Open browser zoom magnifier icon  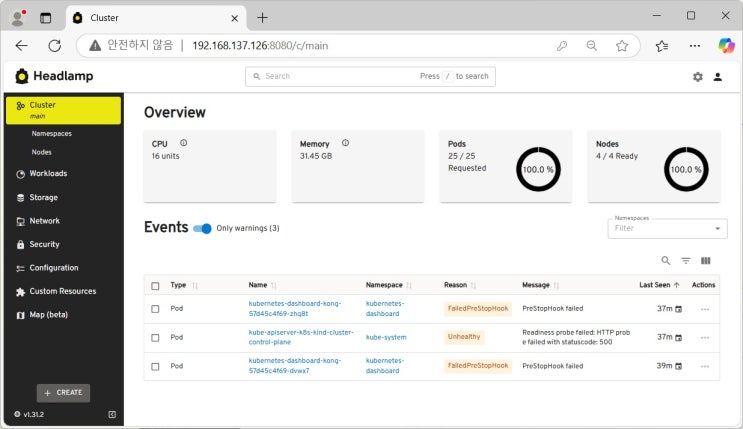(x=591, y=46)
